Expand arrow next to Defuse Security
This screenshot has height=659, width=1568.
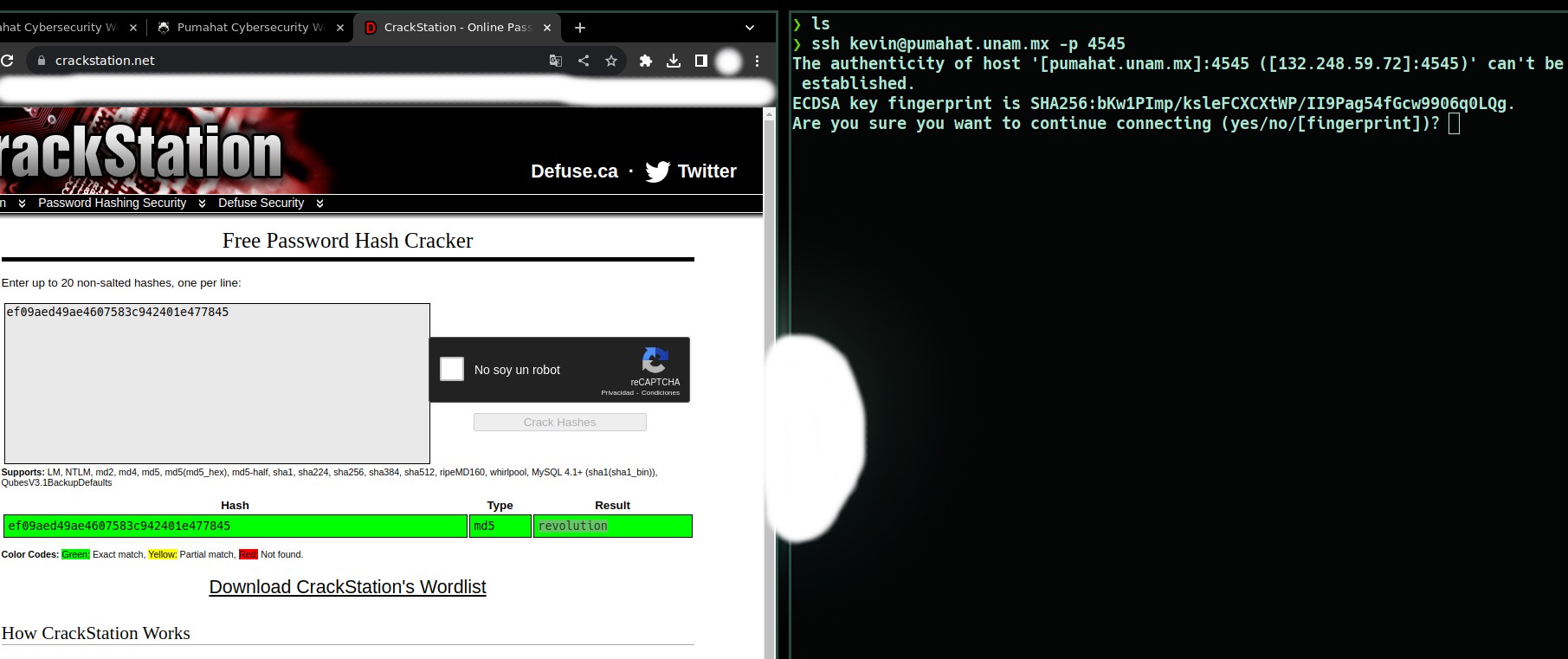[x=319, y=204]
